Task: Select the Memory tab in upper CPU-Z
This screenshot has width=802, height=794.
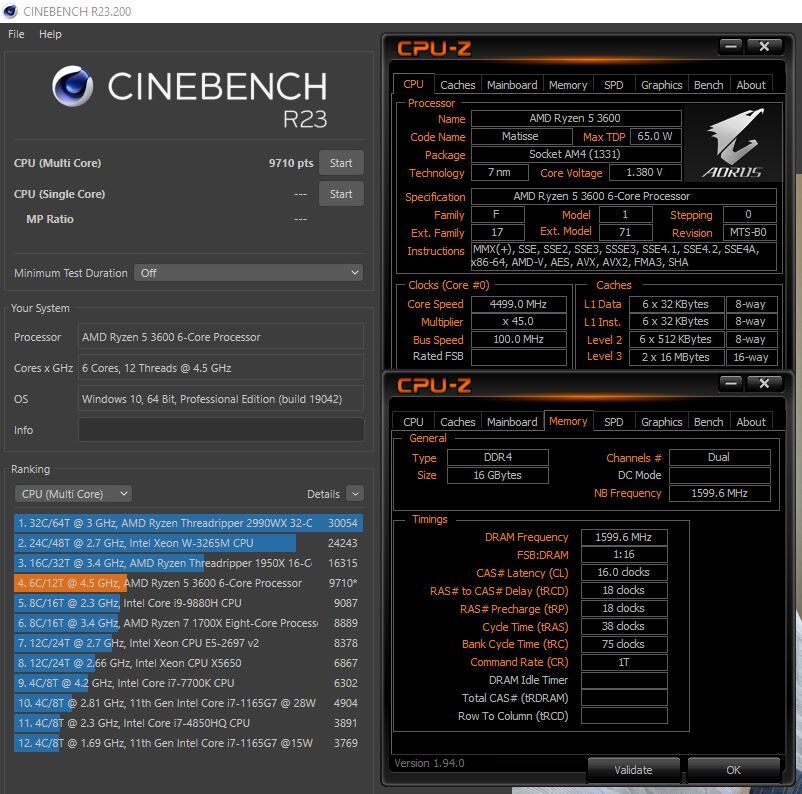Action: point(568,85)
